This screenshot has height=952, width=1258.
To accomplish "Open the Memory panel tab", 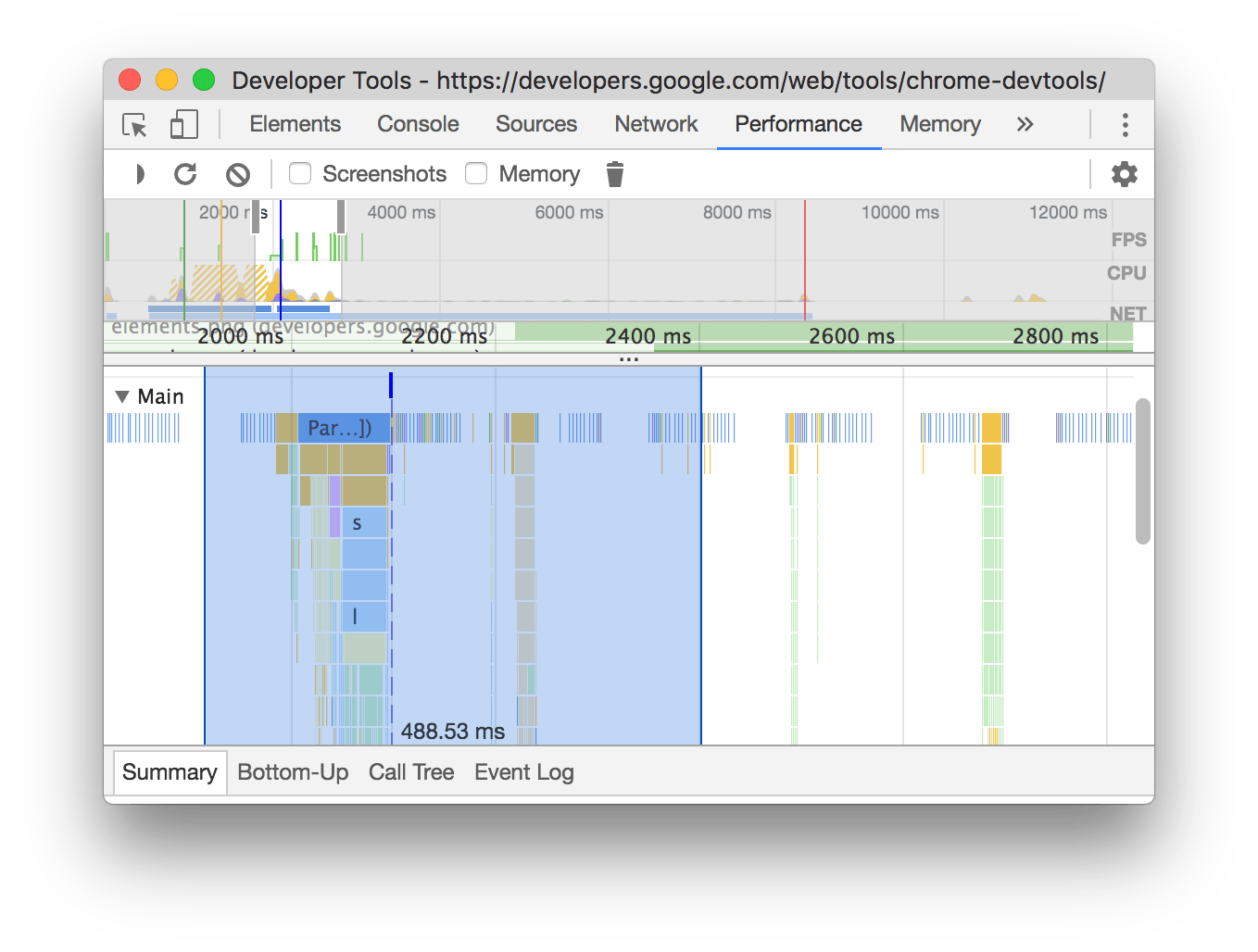I will pos(939,124).
